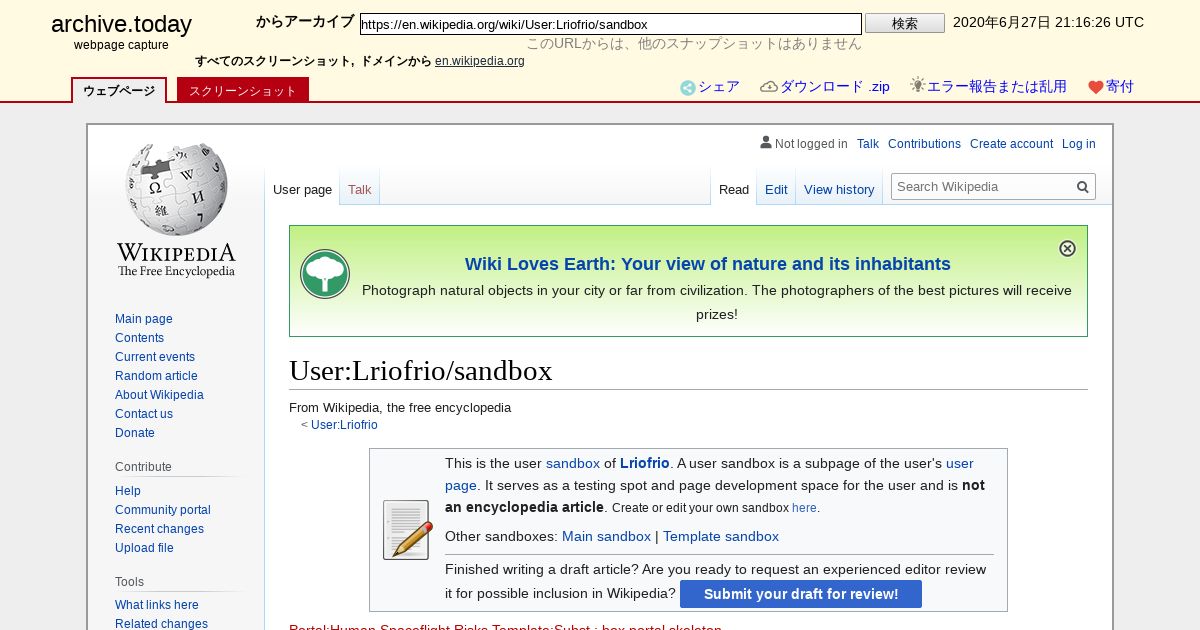Viewport: 1200px width, 630px height.
Task: Switch to the ウェブページ tab
Action: tap(119, 90)
